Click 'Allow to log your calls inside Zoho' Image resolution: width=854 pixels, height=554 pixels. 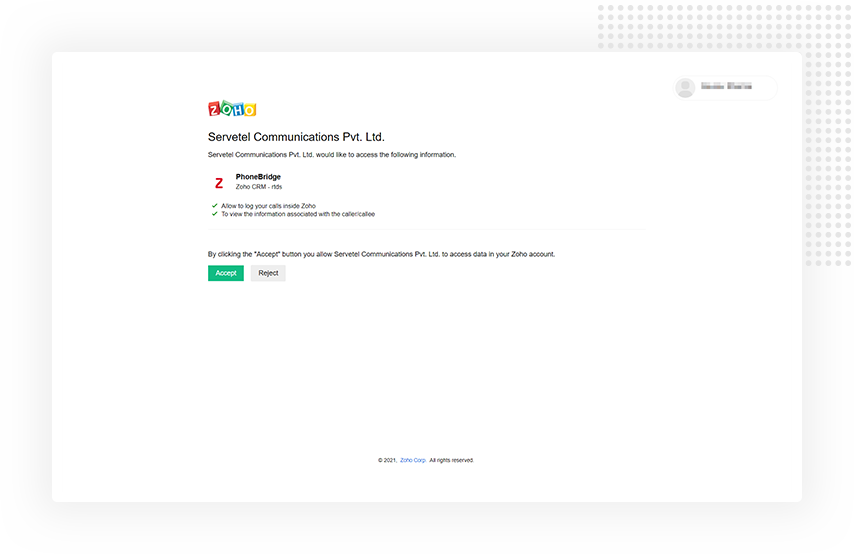tap(269, 206)
